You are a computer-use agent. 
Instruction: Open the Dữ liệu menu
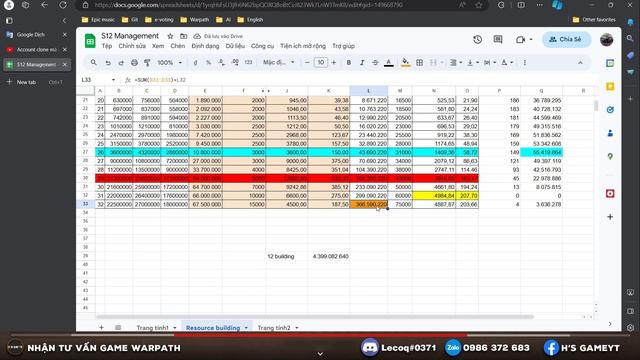(x=235, y=46)
